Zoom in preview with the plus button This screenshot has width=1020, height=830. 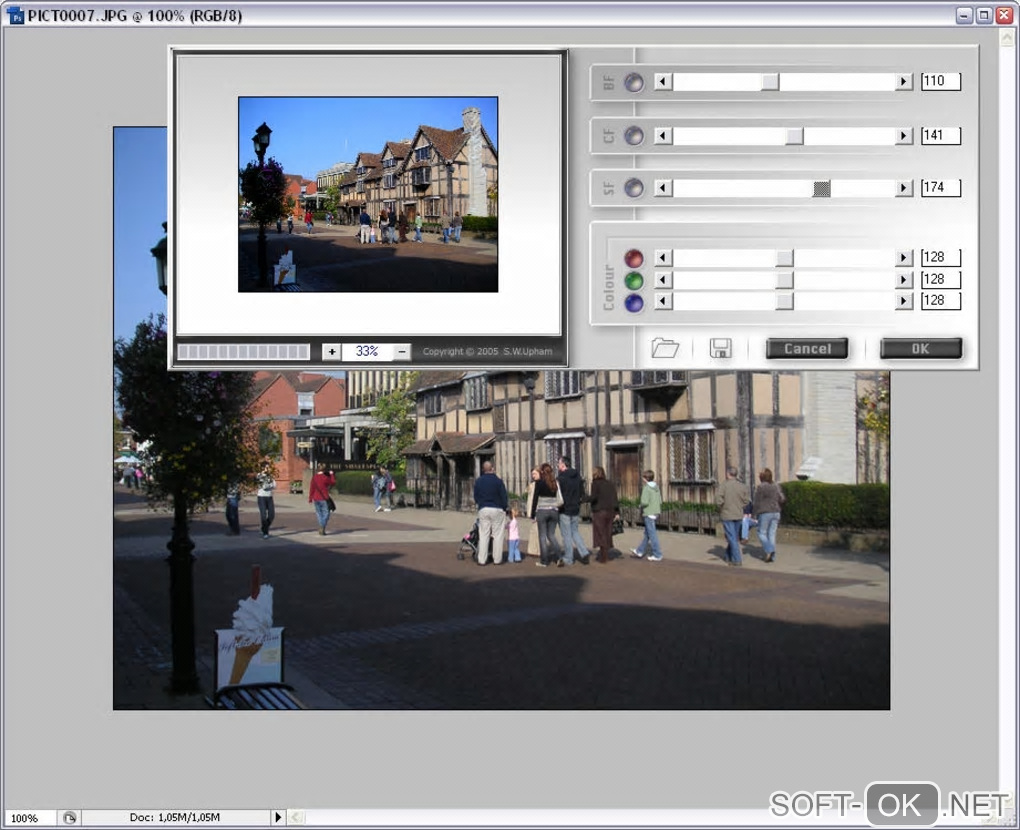tap(332, 351)
